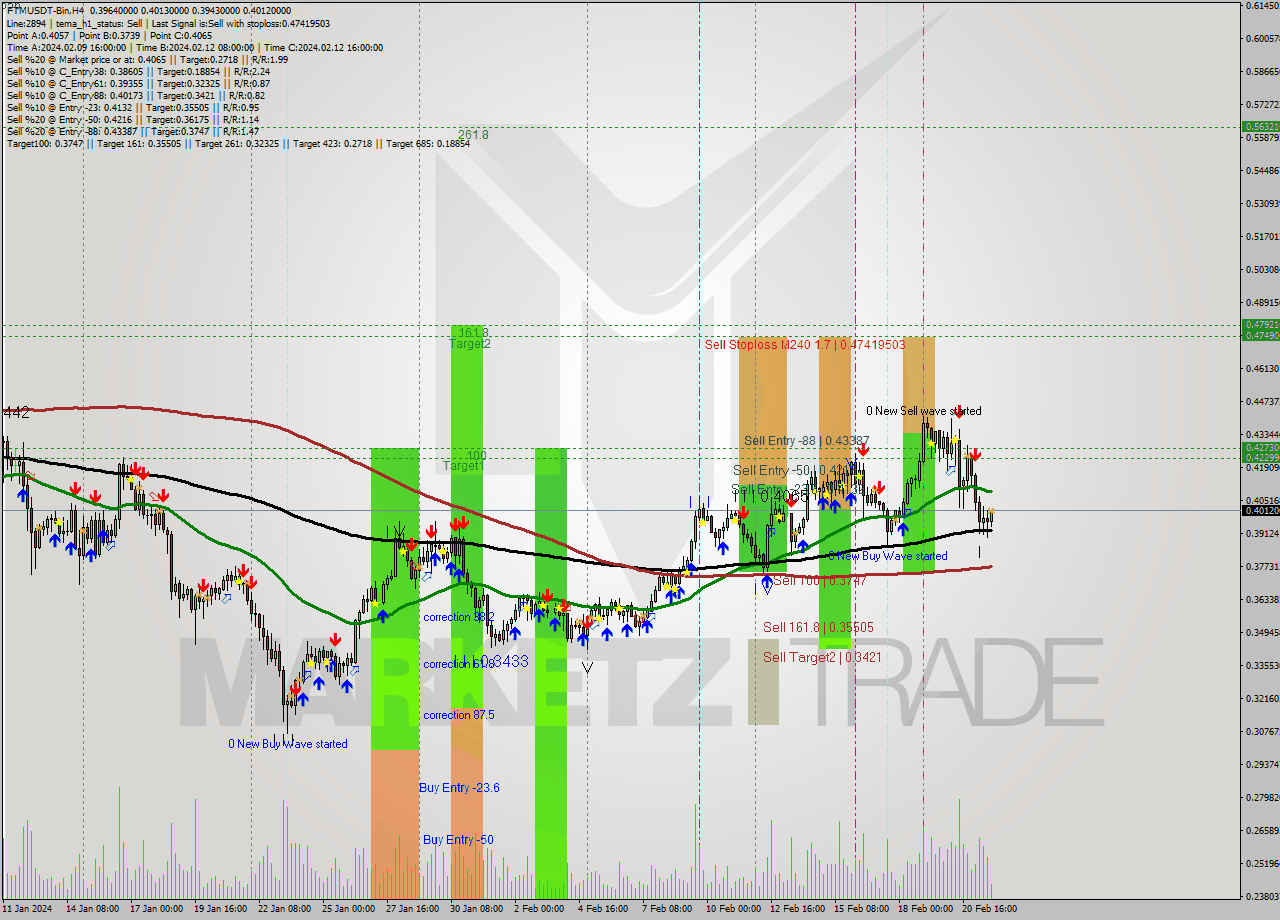
Task: Click the '10 Feb 00:00' time axis label
Action: [731, 909]
